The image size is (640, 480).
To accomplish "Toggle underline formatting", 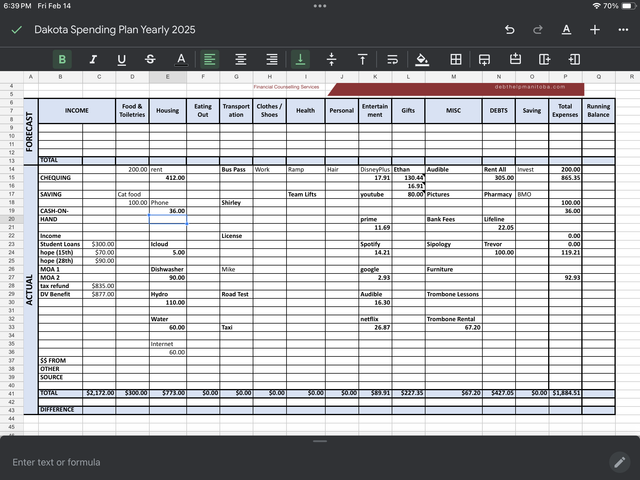I will (121, 60).
